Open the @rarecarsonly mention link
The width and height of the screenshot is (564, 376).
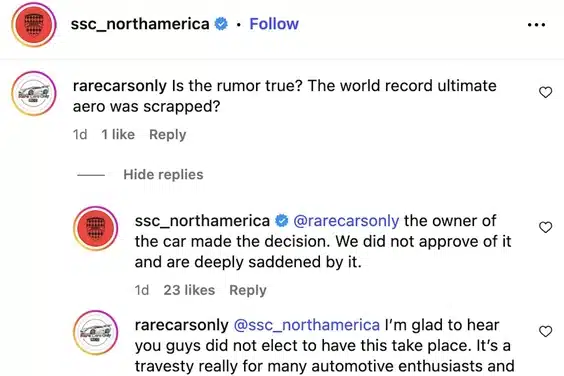coord(346,221)
